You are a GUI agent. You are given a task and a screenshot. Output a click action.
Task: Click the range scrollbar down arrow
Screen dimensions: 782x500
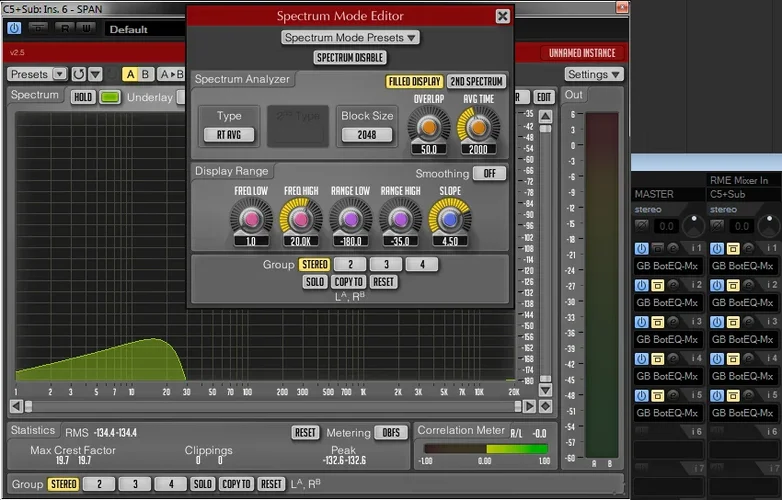tap(546, 390)
